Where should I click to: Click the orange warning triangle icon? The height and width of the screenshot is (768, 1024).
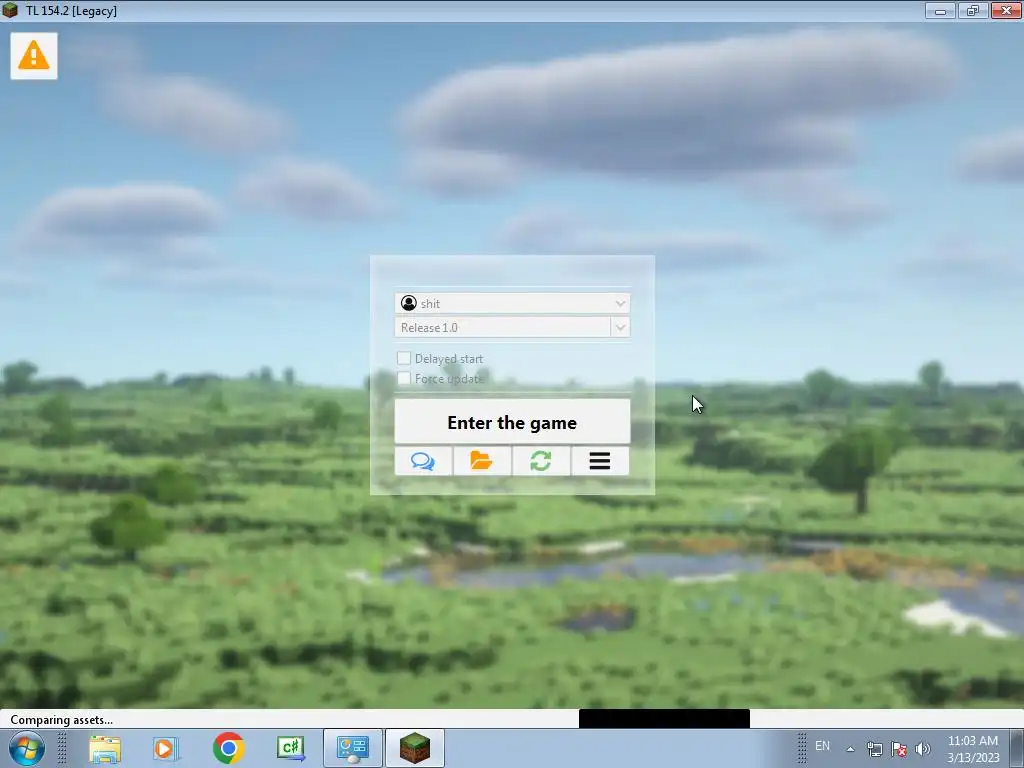34,56
